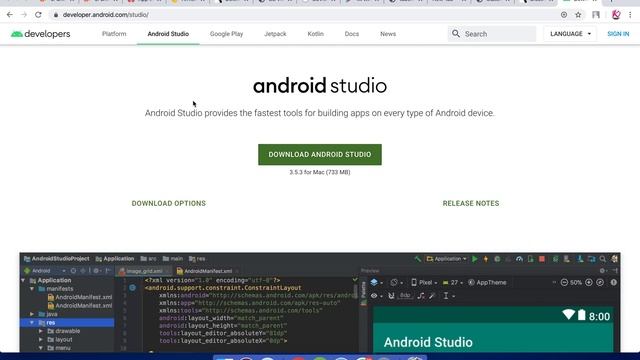The height and width of the screenshot is (360, 640).
Task: Collapse the Application tree node
Action: 23,280
